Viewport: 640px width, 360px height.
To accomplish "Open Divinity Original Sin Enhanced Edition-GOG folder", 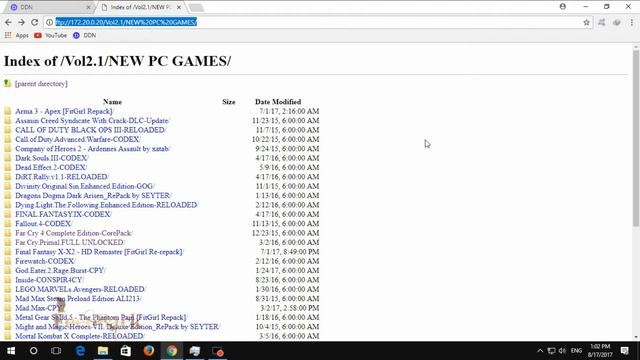I will click(x=85, y=186).
